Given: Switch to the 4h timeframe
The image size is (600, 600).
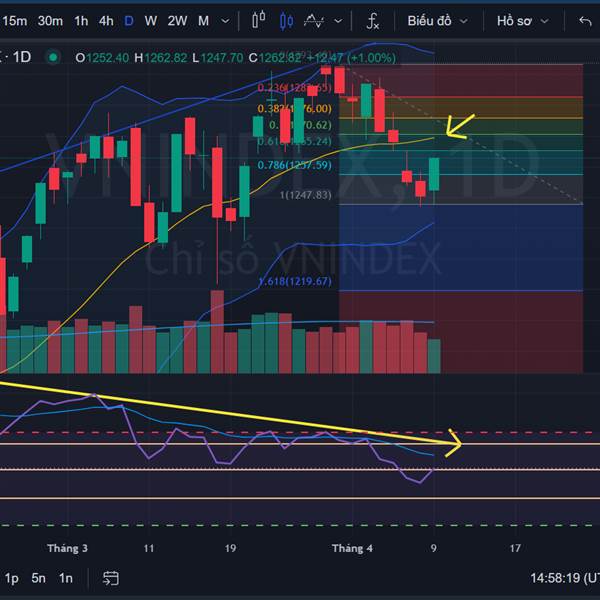Looking at the screenshot, I should point(106,21).
